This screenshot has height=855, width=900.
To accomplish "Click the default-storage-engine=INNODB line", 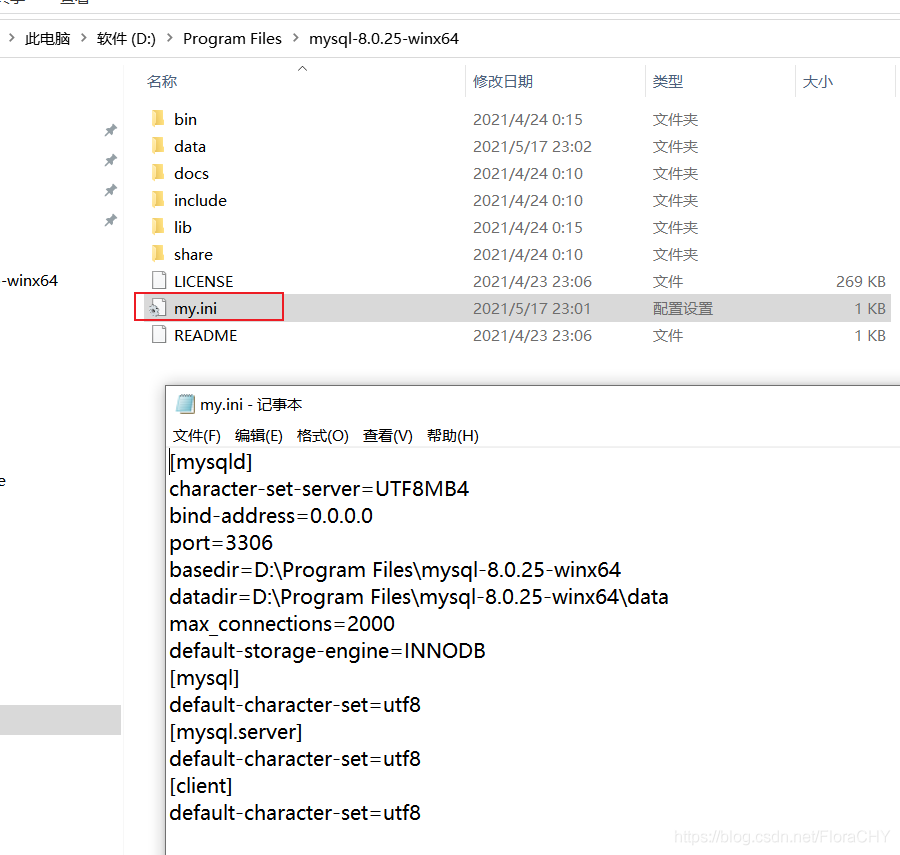I will (327, 650).
